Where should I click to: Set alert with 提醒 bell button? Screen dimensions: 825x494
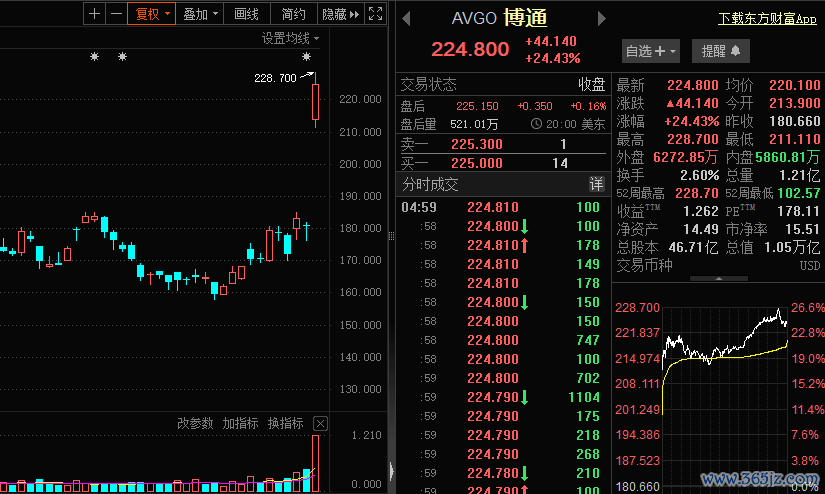point(720,51)
